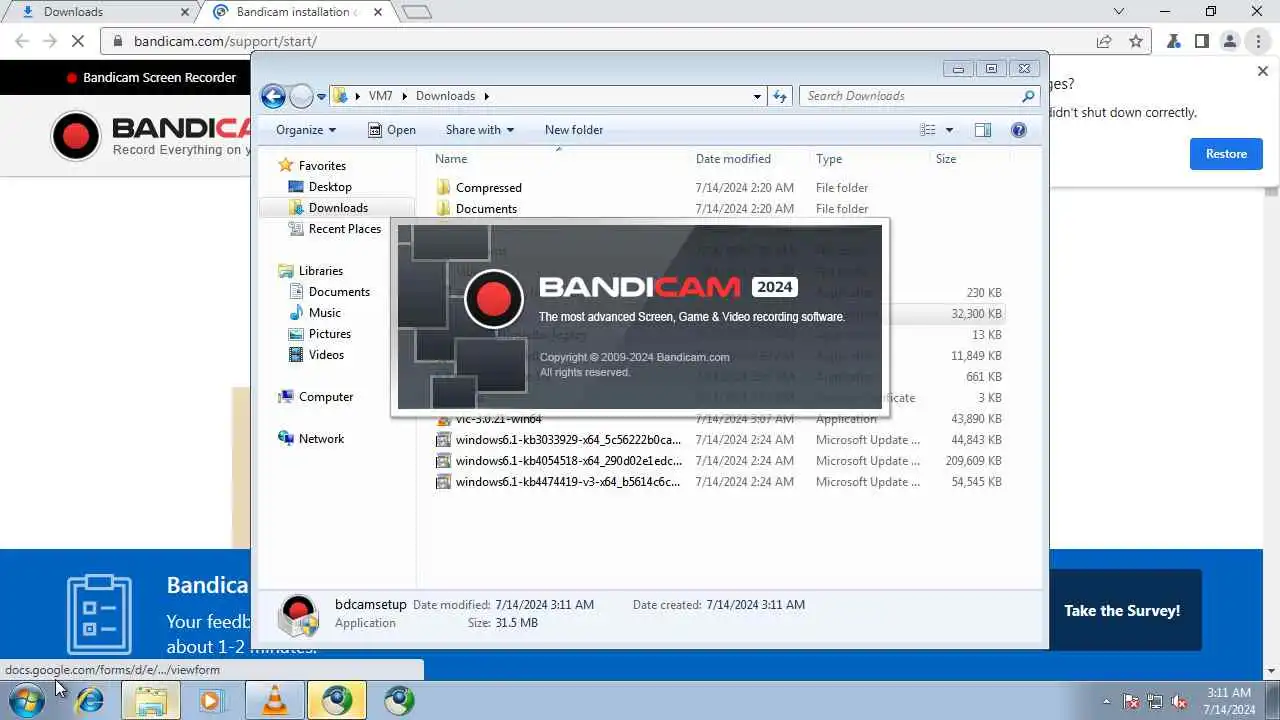Open the Share with dropdown menu
The width and height of the screenshot is (1280, 720).
coord(480,130)
